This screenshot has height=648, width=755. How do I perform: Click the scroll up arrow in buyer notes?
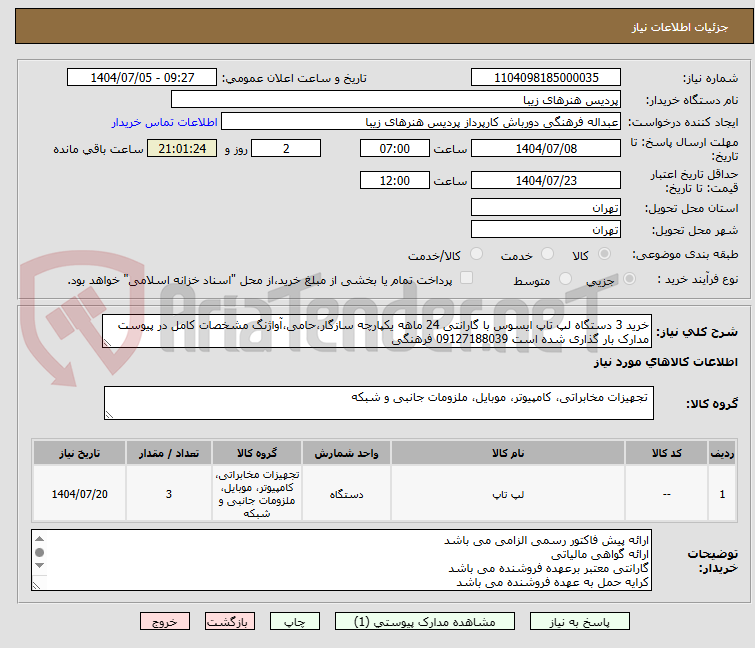tap(39, 538)
